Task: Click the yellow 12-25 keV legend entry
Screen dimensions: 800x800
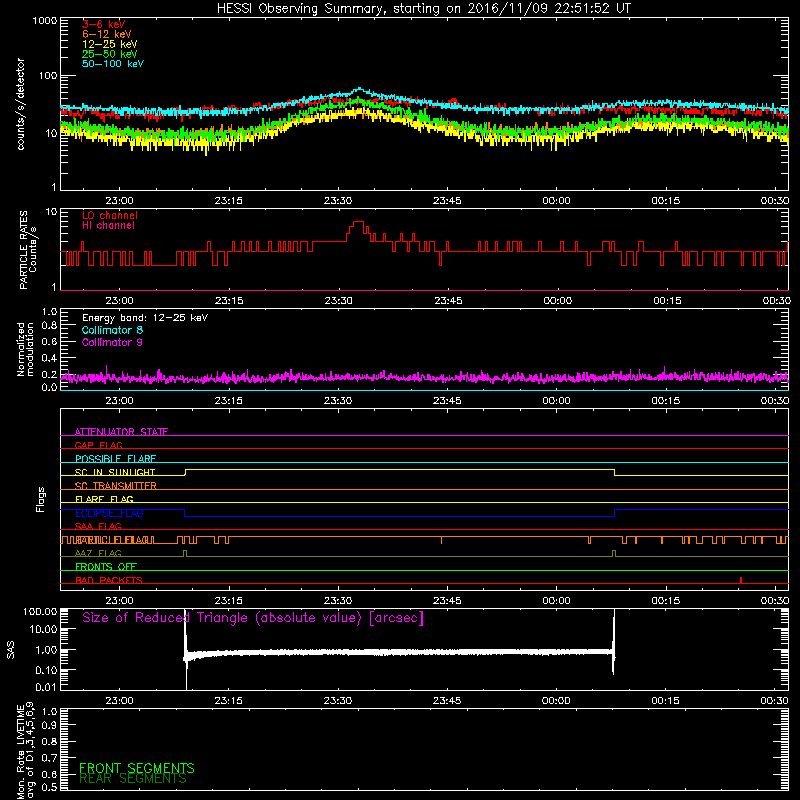Action: click(110, 44)
